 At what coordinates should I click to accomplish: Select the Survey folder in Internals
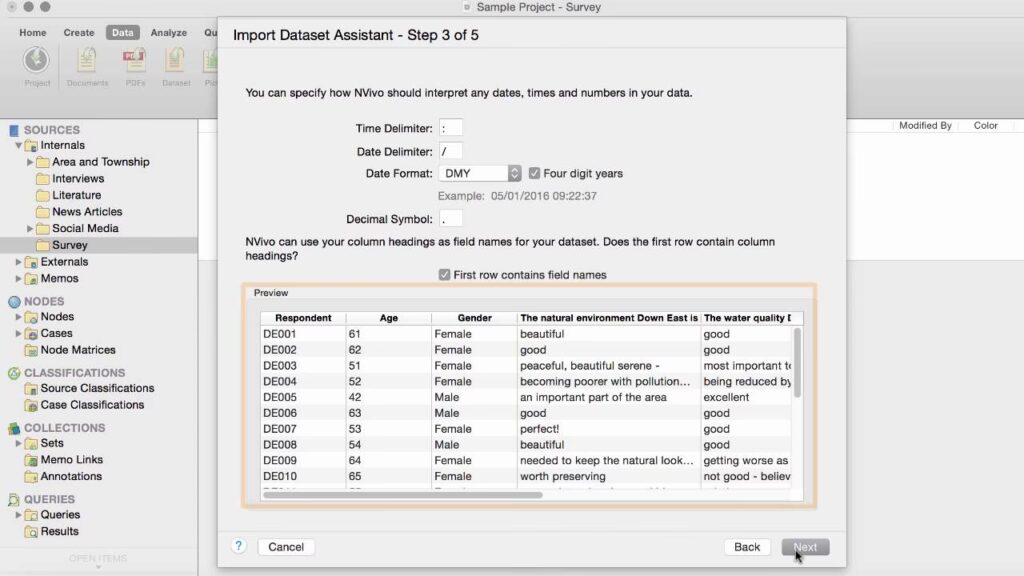pyautogui.click(x=69, y=245)
